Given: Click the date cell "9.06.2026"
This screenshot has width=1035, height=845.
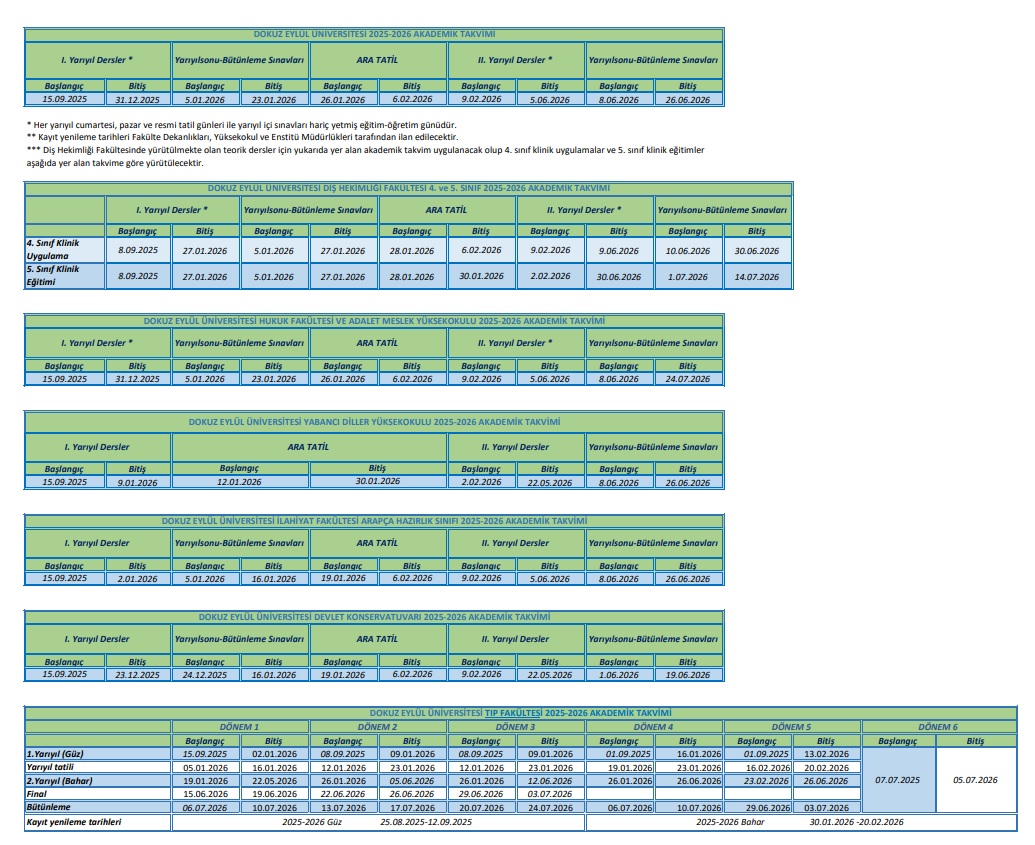Looking at the screenshot, I should [618, 251].
